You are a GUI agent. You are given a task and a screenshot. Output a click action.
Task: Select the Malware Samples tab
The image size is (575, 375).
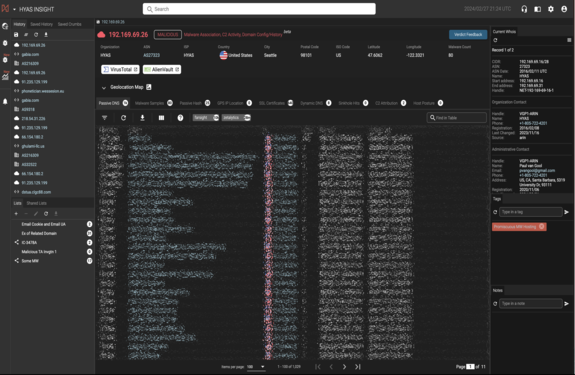[x=154, y=103]
